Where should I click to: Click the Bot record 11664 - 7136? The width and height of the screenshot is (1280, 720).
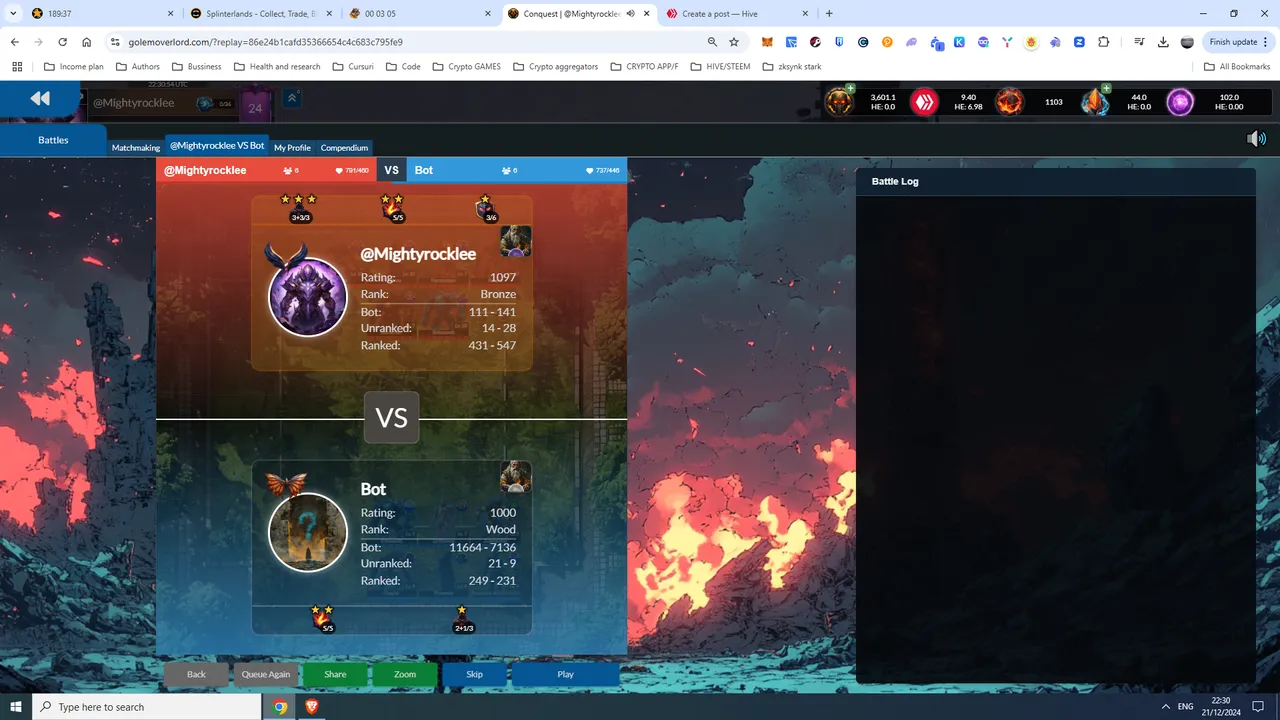tap(483, 547)
